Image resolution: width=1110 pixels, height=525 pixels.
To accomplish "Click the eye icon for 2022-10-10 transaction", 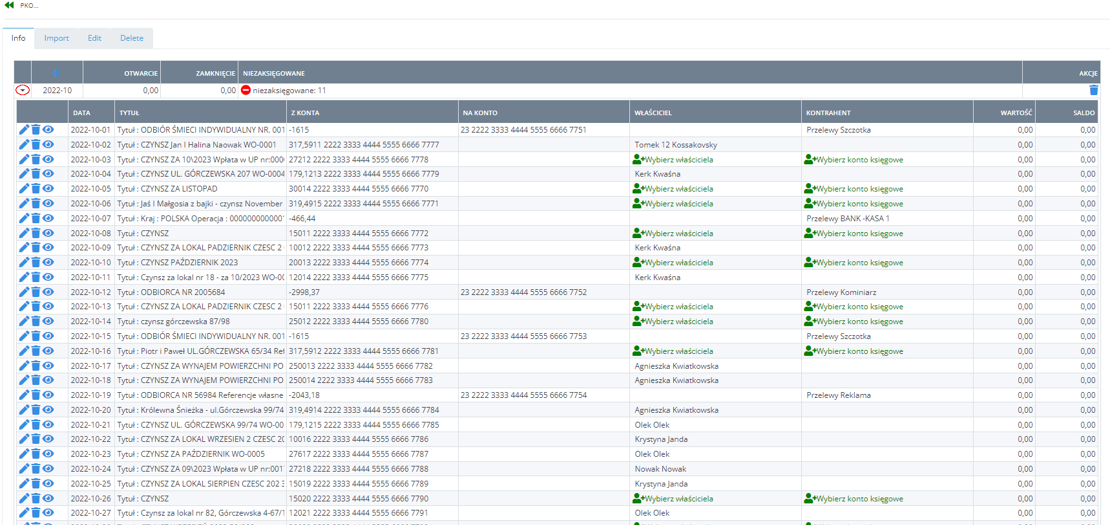I will click(x=48, y=262).
